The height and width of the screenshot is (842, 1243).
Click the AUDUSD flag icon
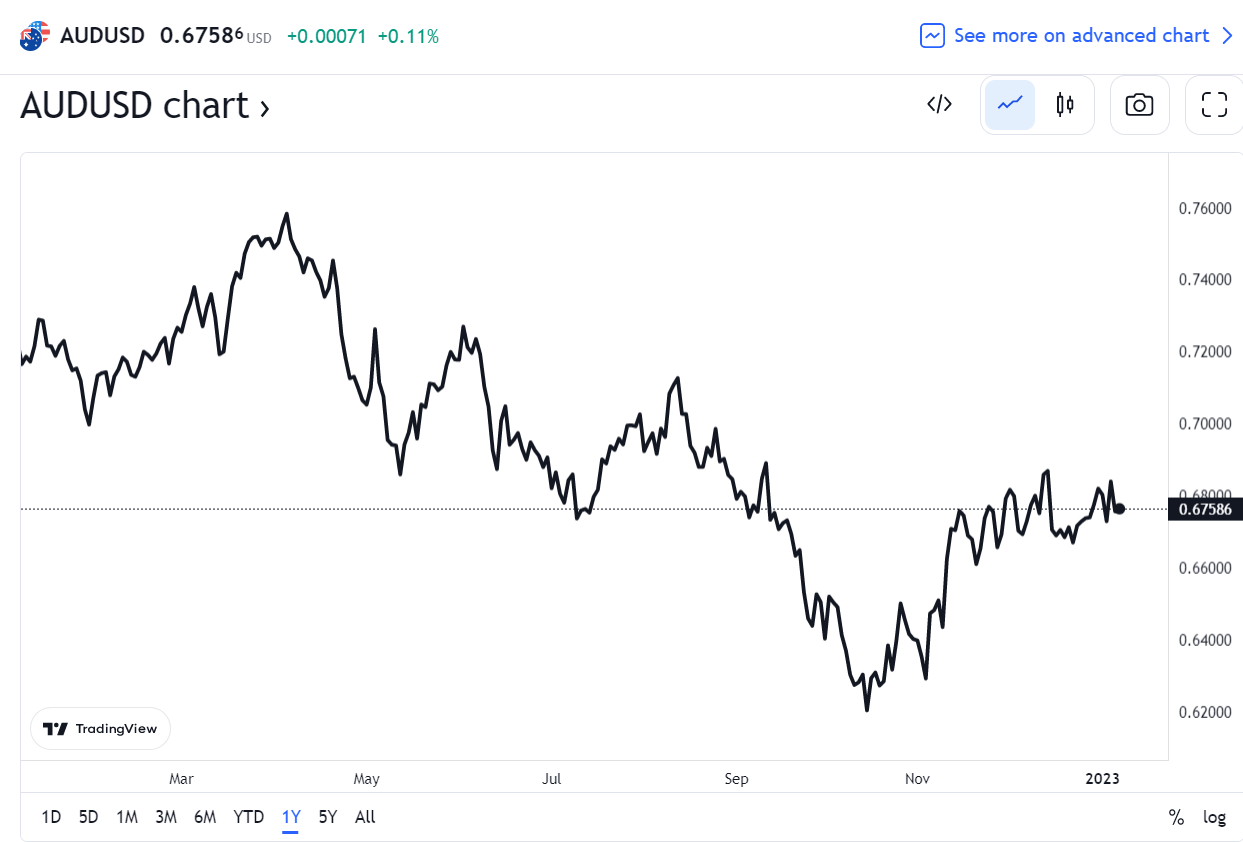34,36
